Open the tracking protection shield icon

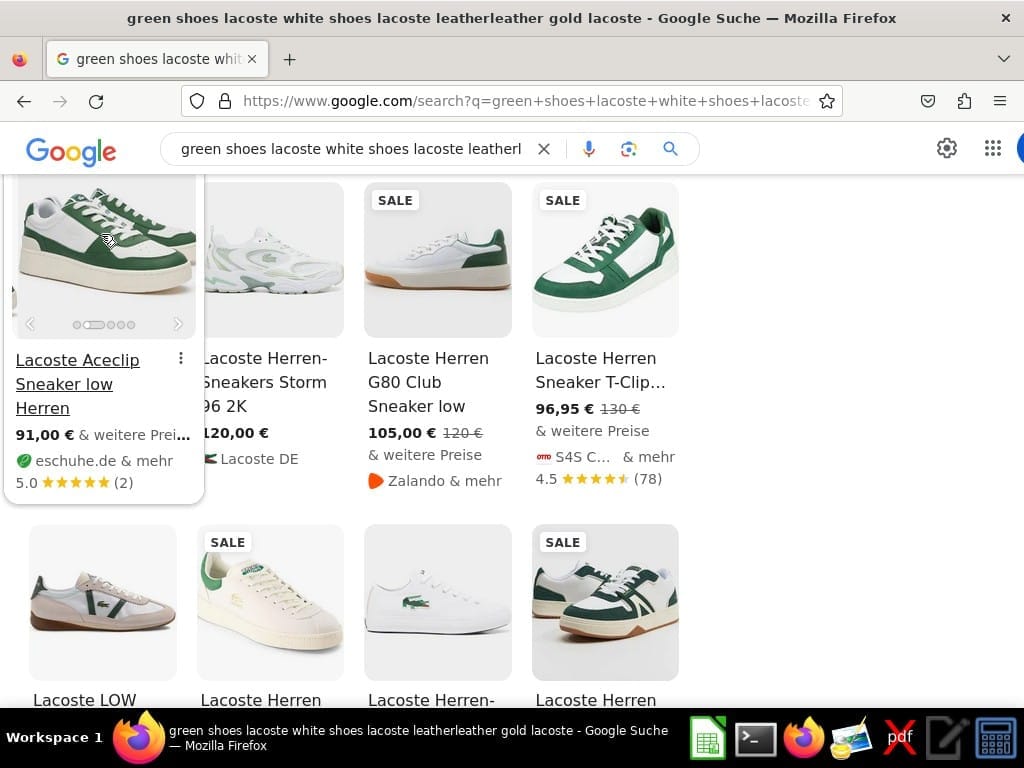[x=197, y=101]
